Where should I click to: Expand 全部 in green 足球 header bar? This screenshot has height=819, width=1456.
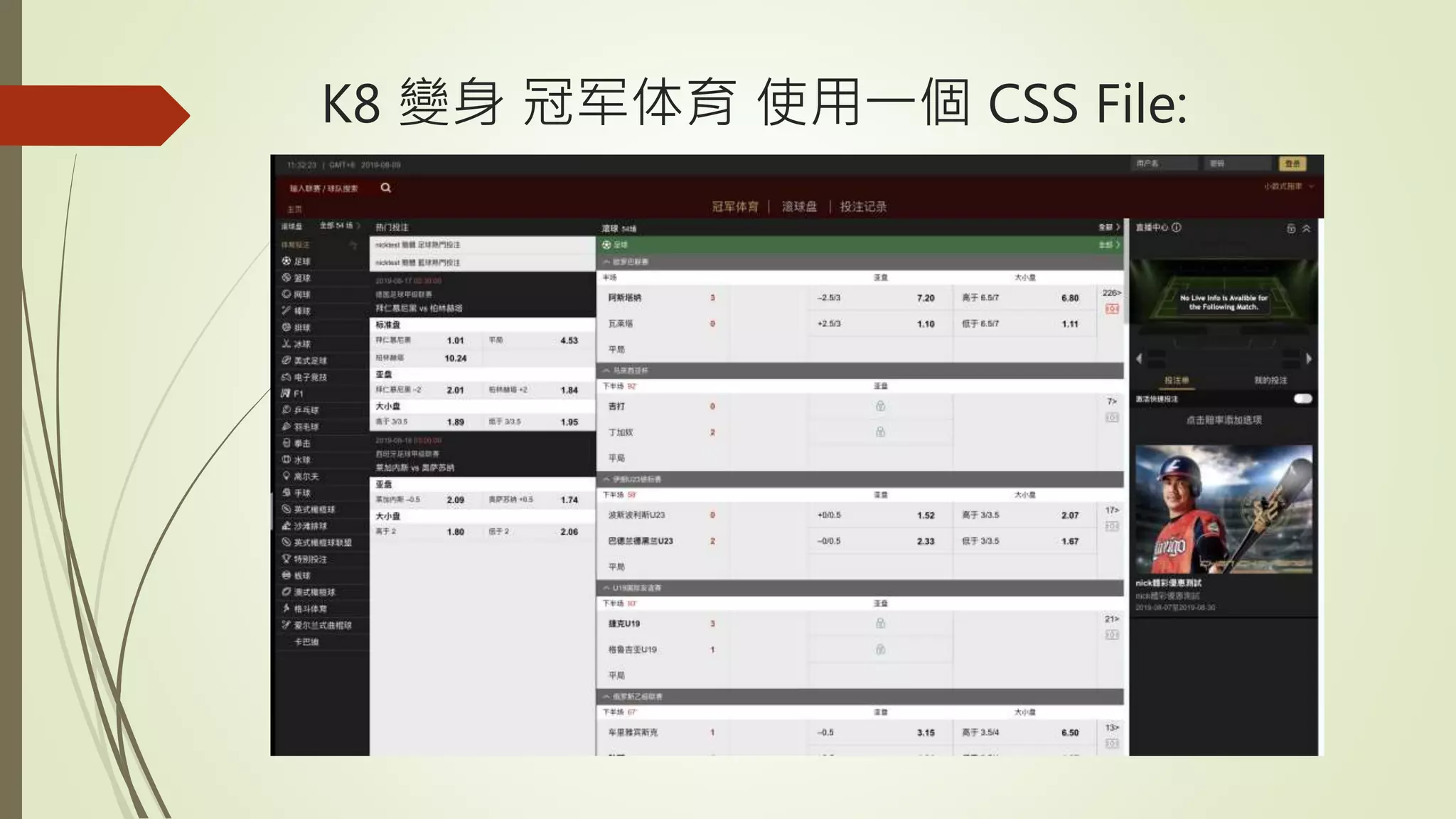click(1109, 245)
